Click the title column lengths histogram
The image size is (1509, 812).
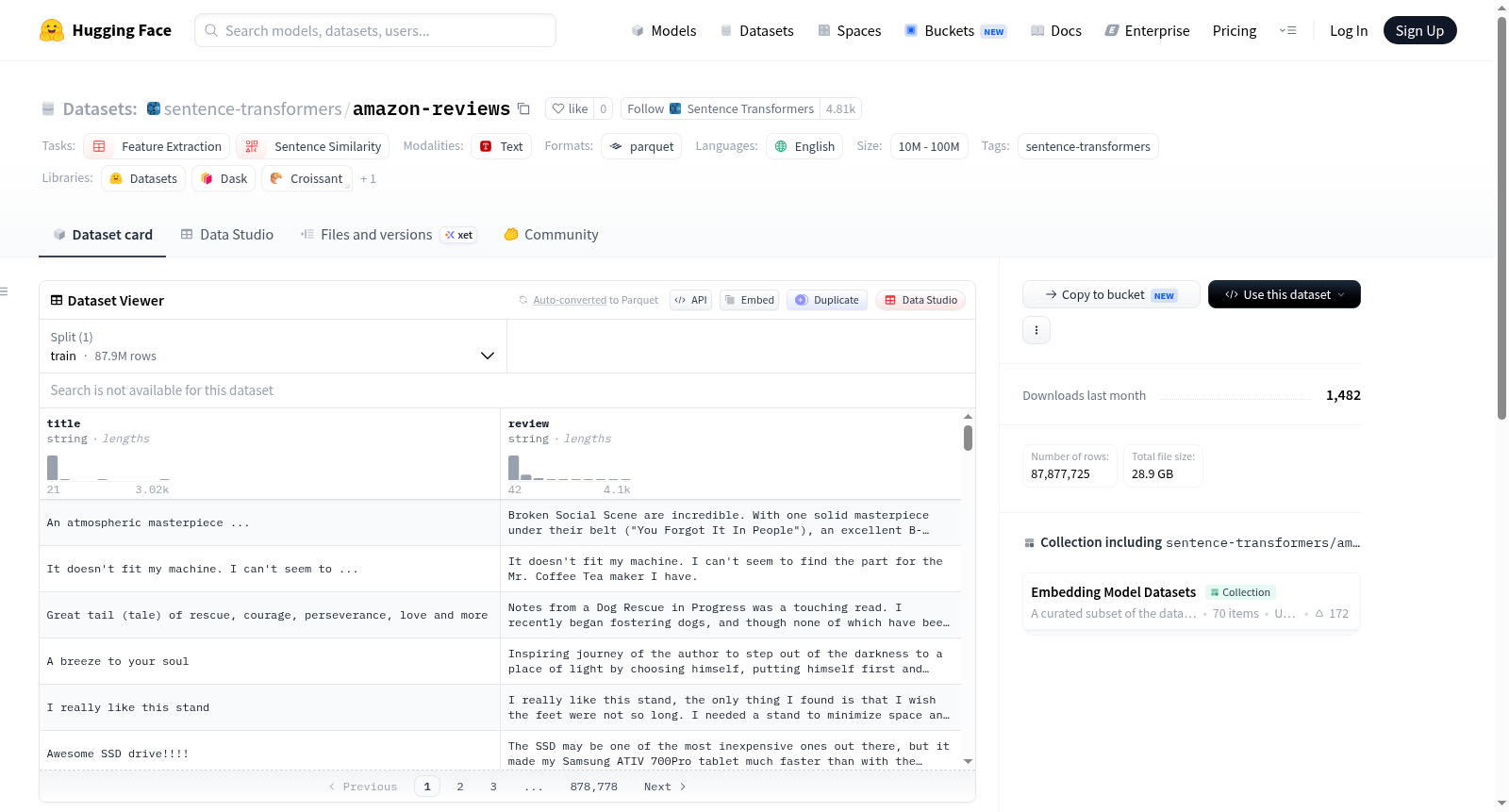pyautogui.click(x=108, y=469)
